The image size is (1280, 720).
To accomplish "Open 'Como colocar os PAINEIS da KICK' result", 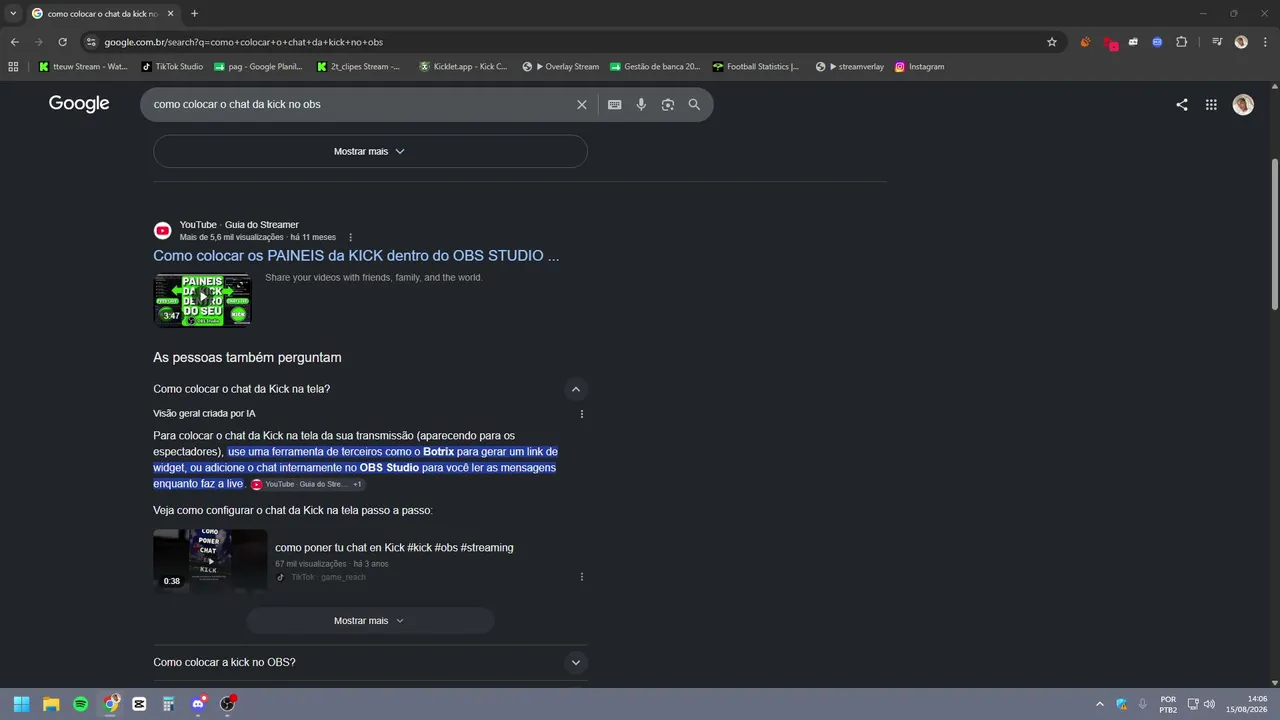I will pos(356,256).
